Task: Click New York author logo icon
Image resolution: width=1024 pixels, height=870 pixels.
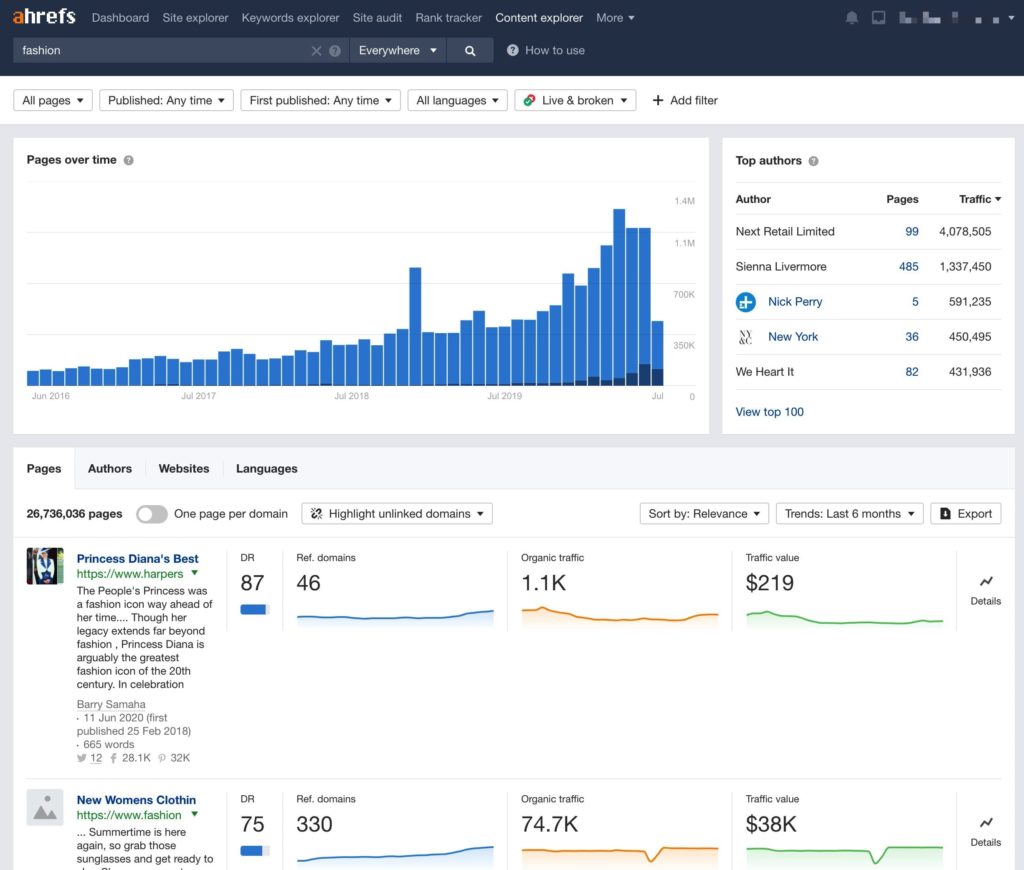Action: (745, 337)
